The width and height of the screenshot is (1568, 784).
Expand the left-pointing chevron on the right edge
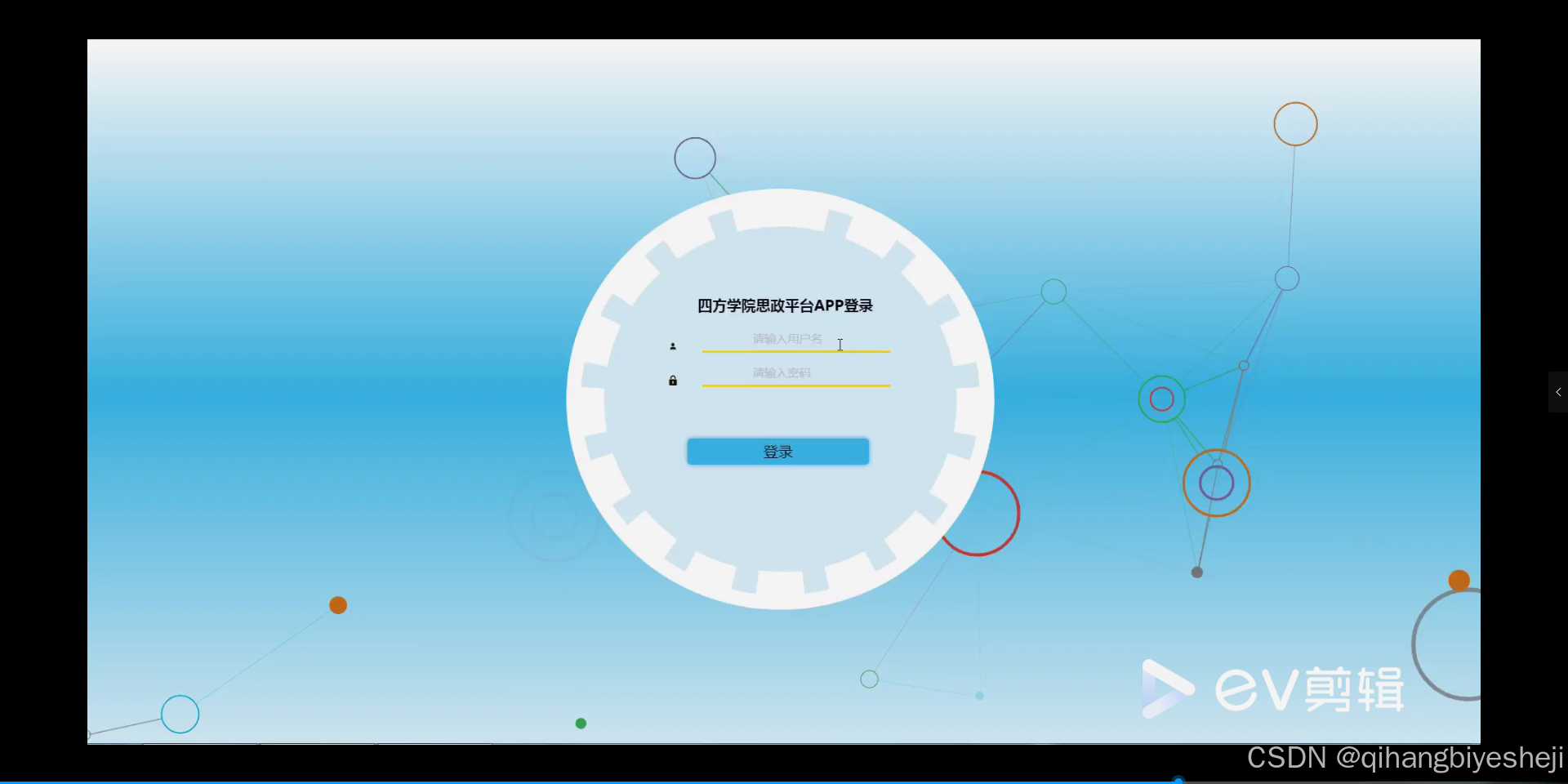(1558, 392)
